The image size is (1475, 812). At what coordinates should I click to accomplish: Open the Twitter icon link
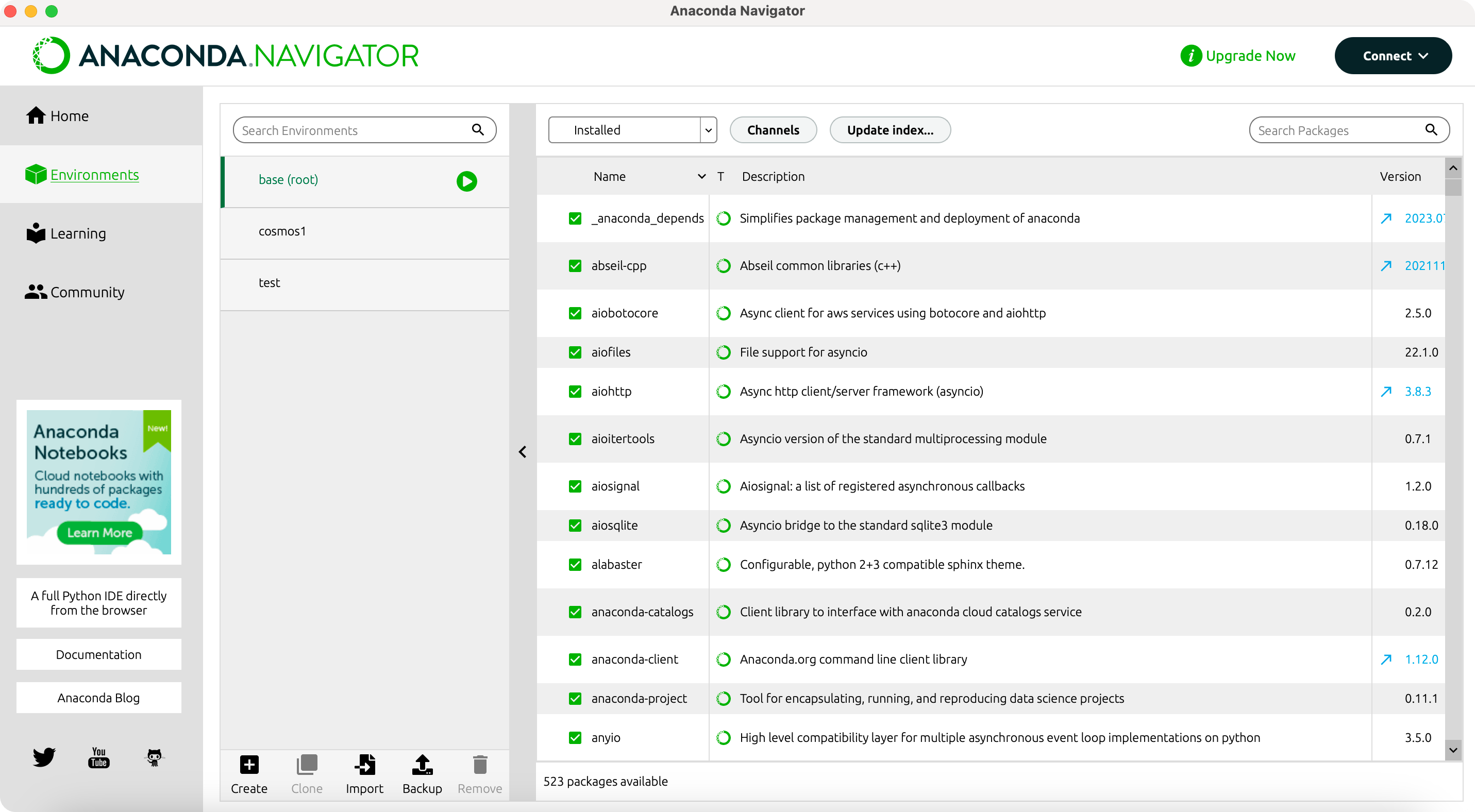pos(43,756)
